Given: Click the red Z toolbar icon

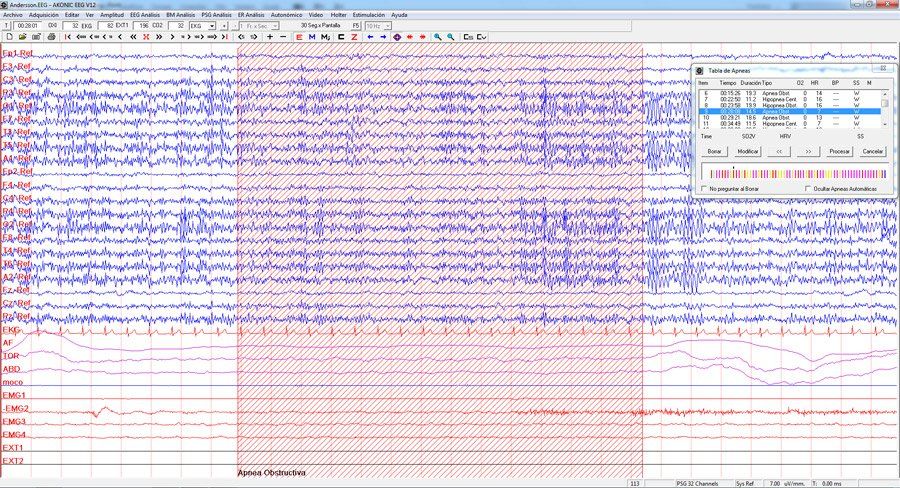Looking at the screenshot, I should 354,37.
